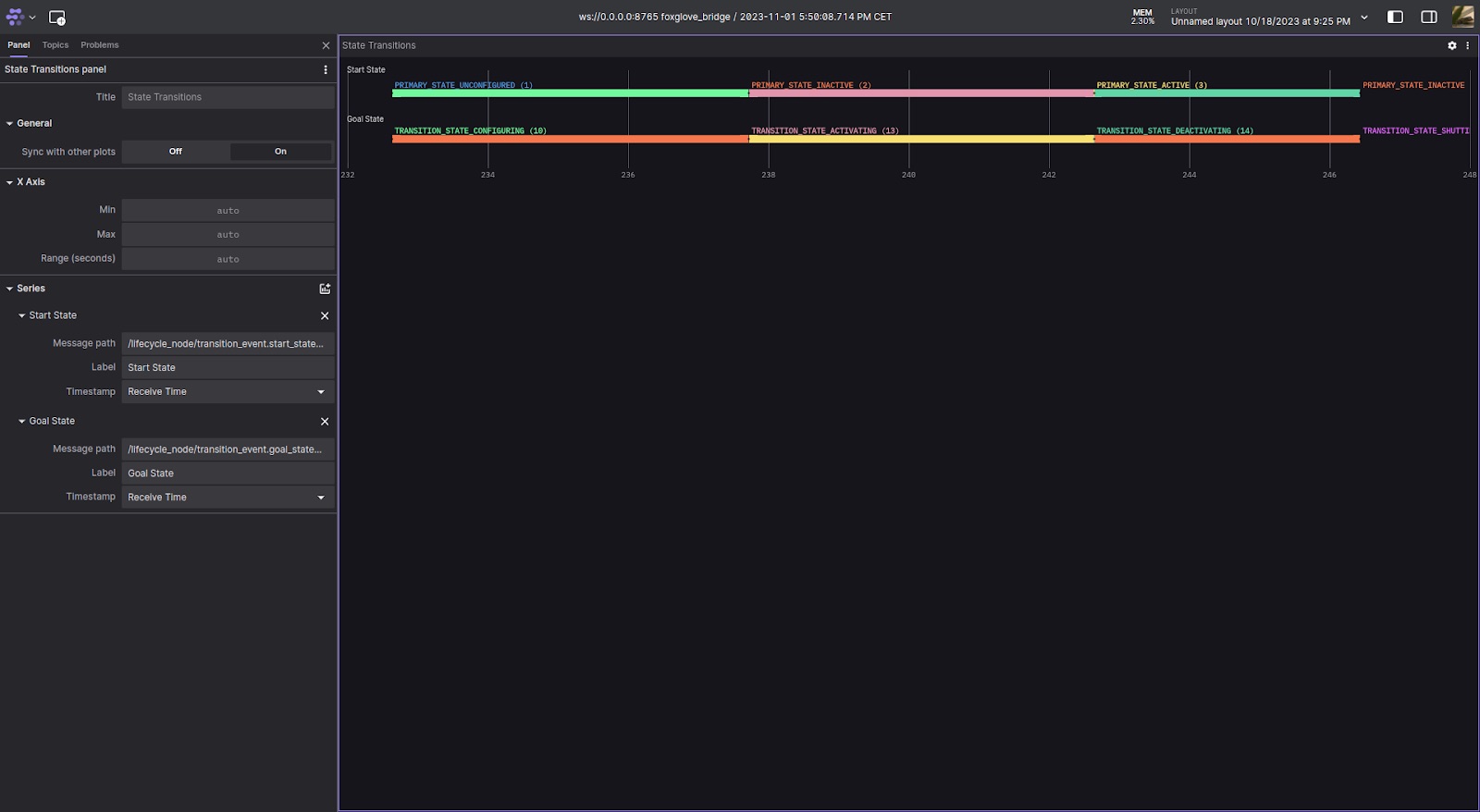Delete the Goal State series
This screenshot has width=1480, height=812.
pyautogui.click(x=325, y=422)
